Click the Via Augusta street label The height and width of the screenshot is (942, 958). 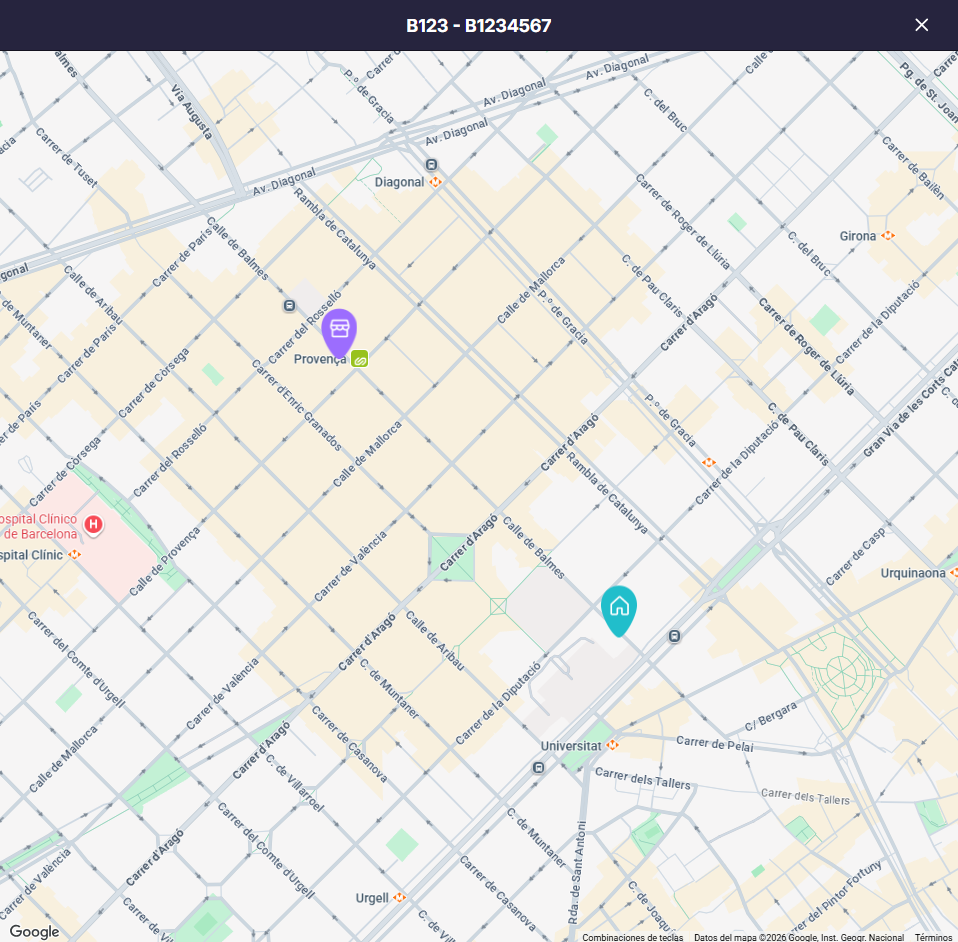point(192,112)
